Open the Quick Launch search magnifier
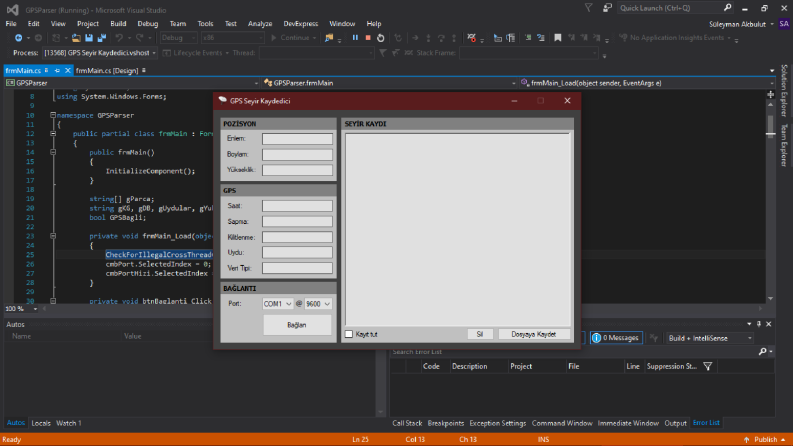 pos(727,8)
